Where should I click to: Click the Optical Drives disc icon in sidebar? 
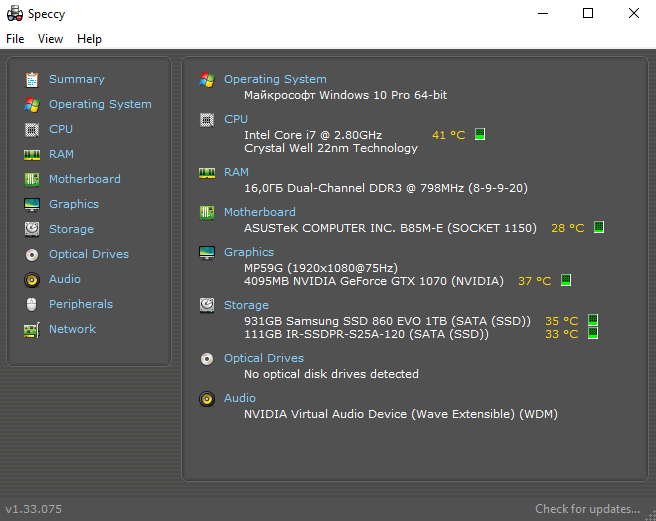[x=31, y=254]
